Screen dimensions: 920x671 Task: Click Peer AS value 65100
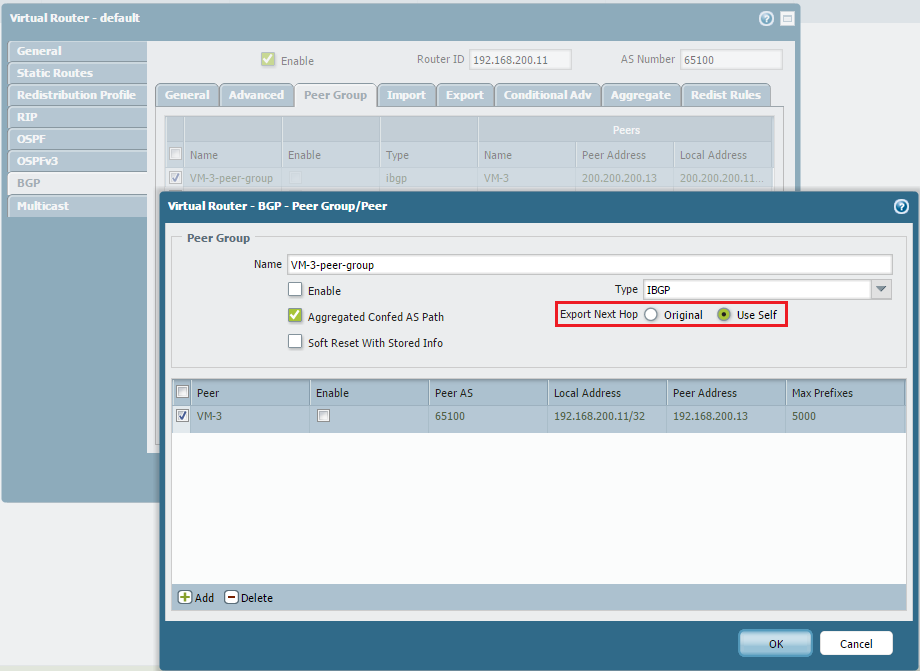450,416
